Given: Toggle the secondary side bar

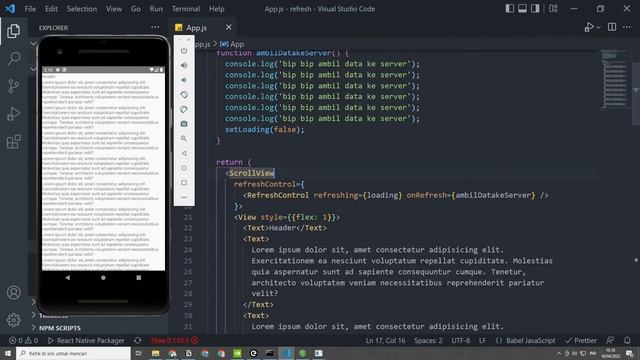Looking at the screenshot, I should click(535, 9).
